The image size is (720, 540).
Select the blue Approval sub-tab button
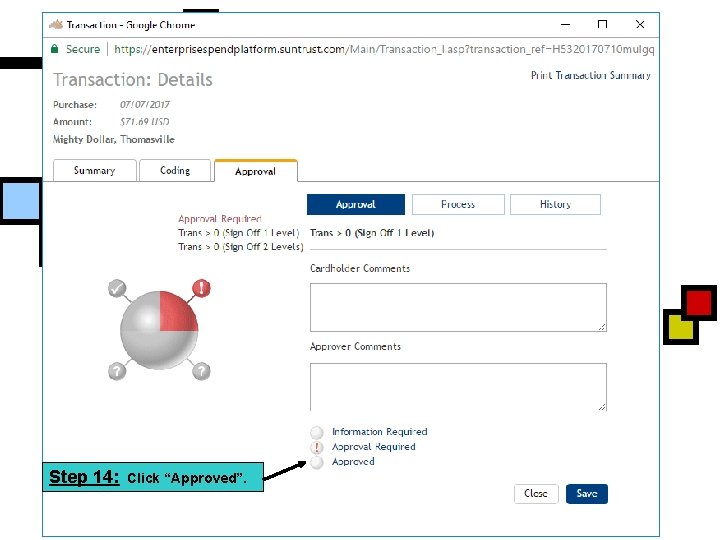[x=356, y=204]
